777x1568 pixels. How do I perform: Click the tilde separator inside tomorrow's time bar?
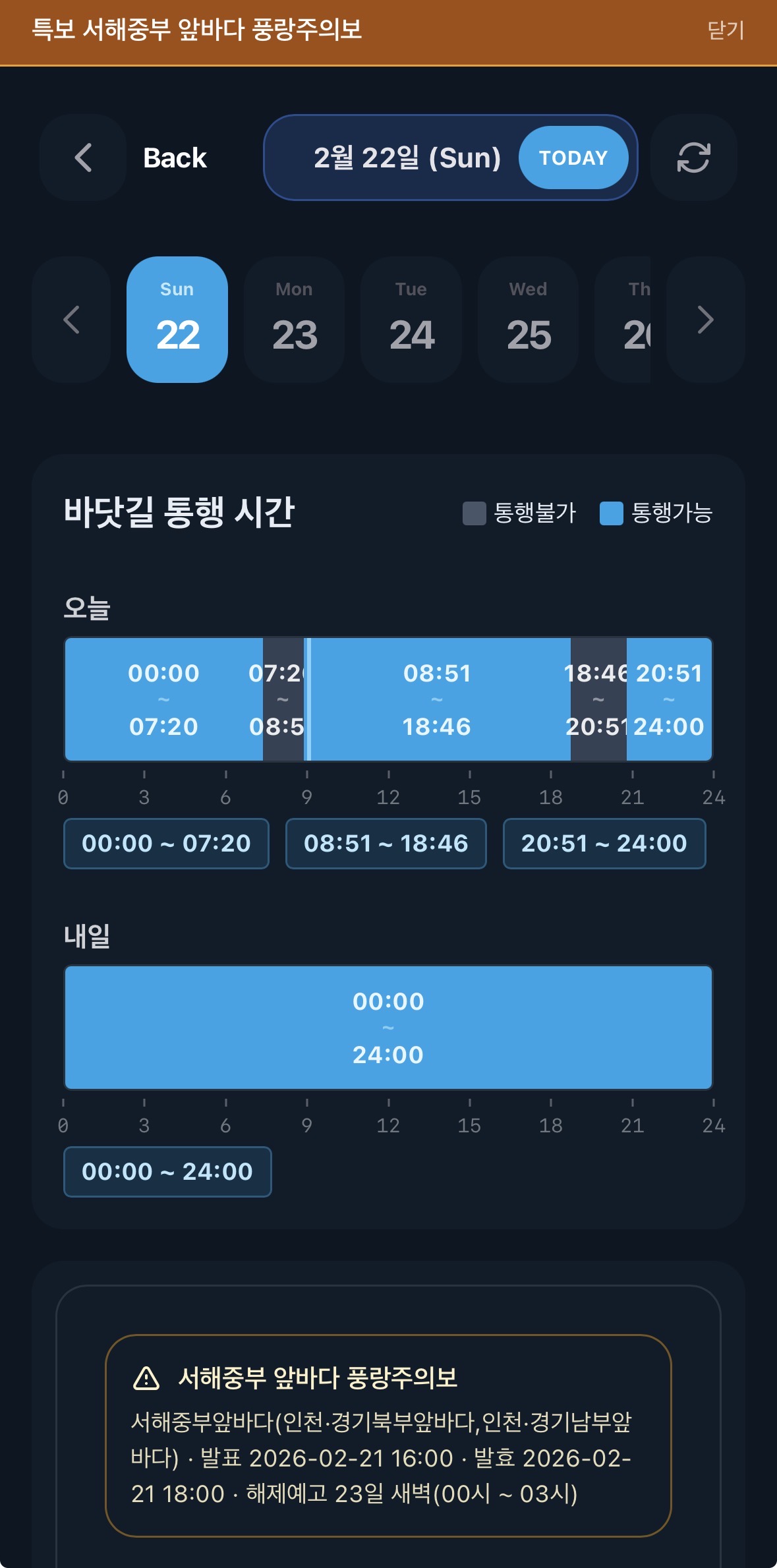point(388,1028)
